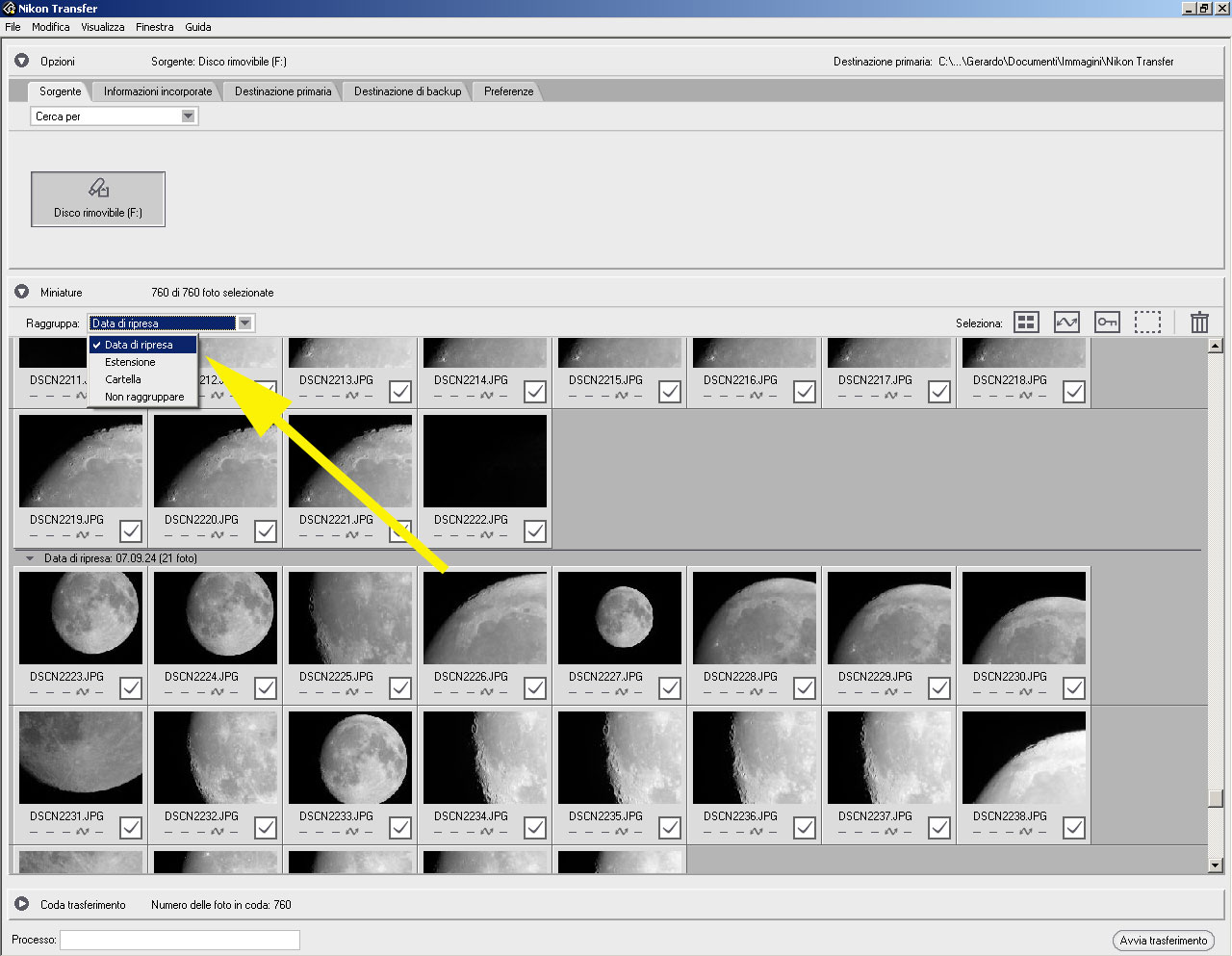
Task: Open the Modifica menu
Action: point(50,27)
